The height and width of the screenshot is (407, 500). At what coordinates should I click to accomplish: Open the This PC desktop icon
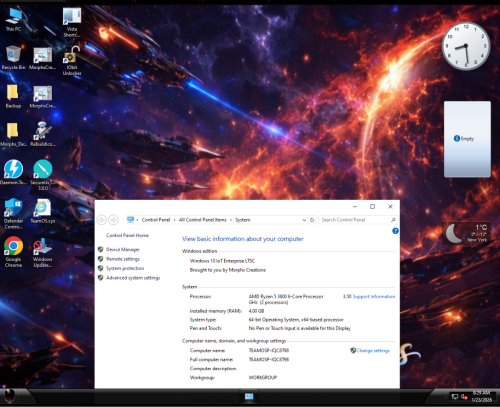coord(13,19)
